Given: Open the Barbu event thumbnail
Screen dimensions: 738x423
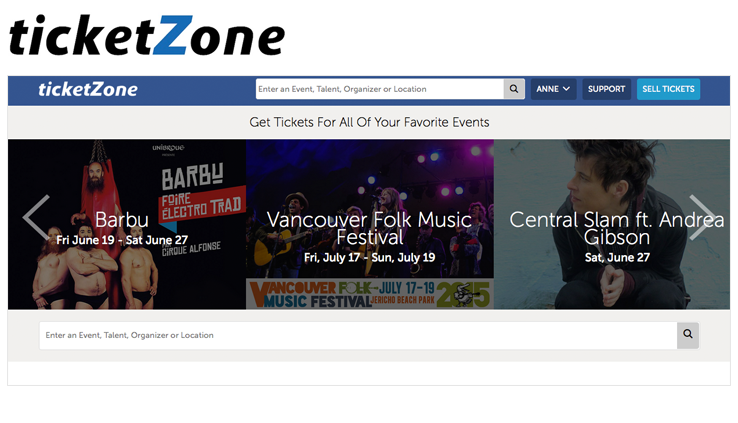Looking at the screenshot, I should [x=127, y=224].
